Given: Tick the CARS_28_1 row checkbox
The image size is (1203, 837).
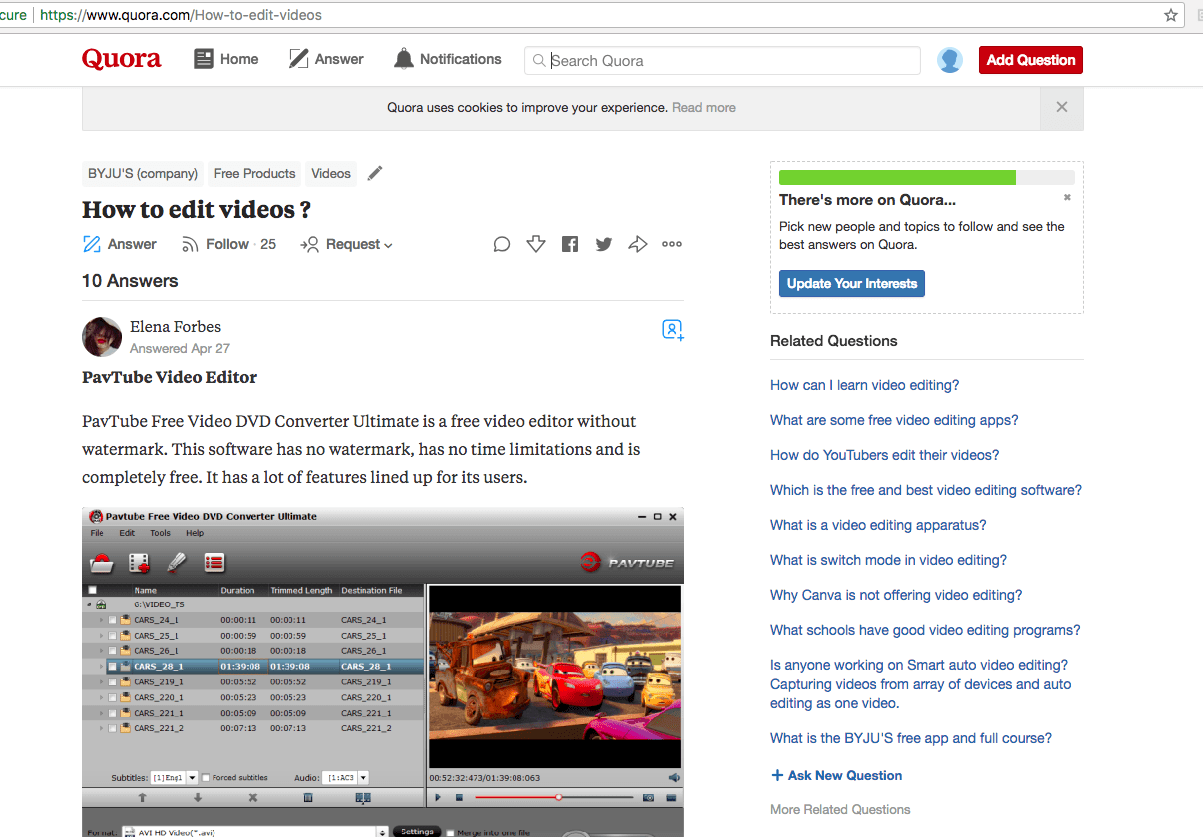Looking at the screenshot, I should (x=112, y=667).
